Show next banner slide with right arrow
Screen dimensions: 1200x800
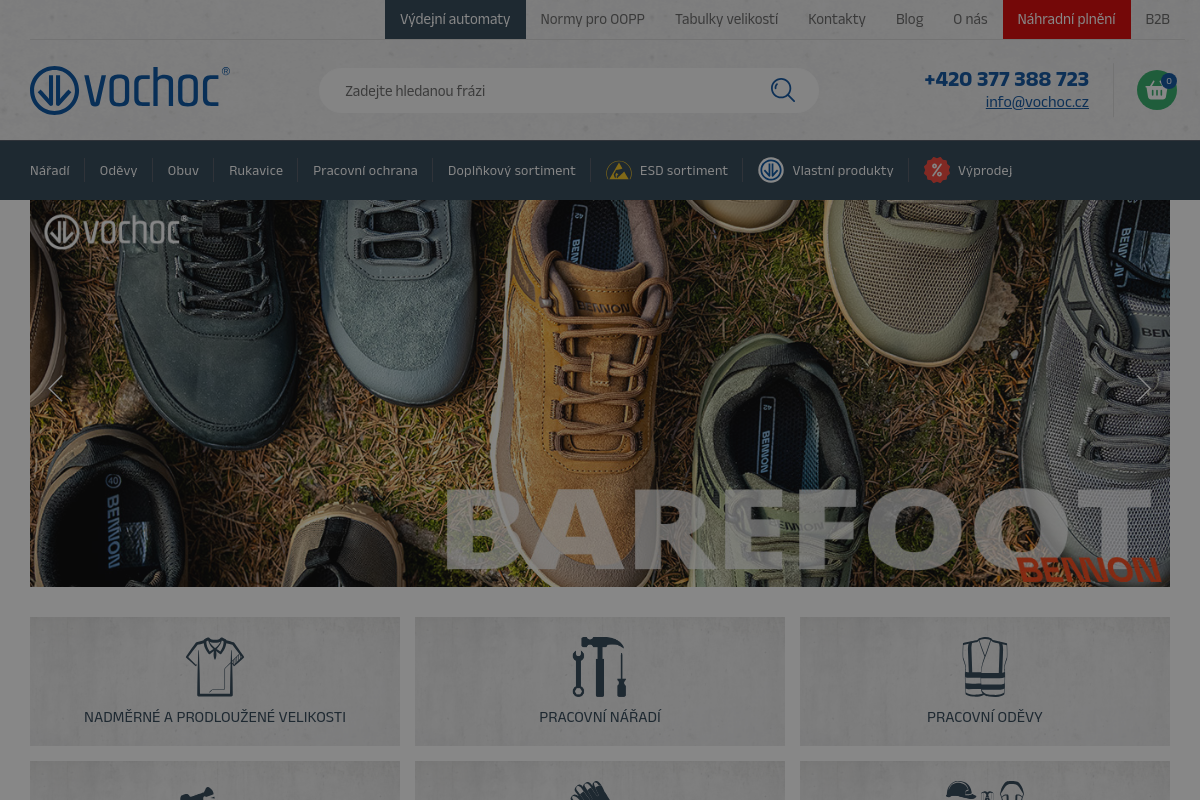pos(1144,388)
